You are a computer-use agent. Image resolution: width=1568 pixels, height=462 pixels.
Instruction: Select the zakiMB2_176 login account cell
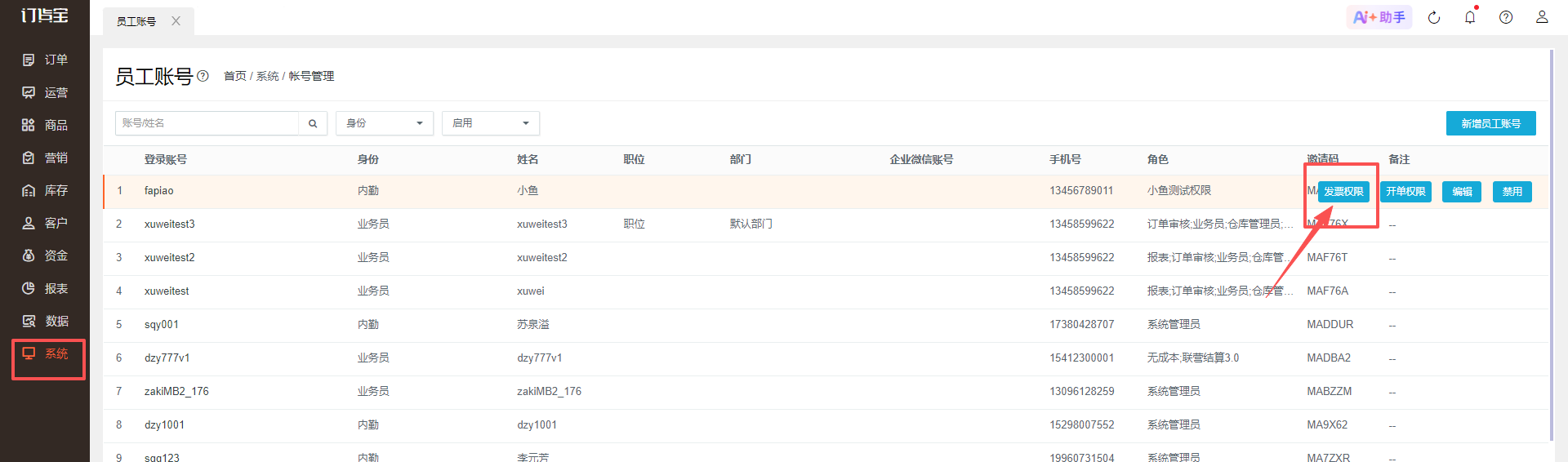click(176, 391)
